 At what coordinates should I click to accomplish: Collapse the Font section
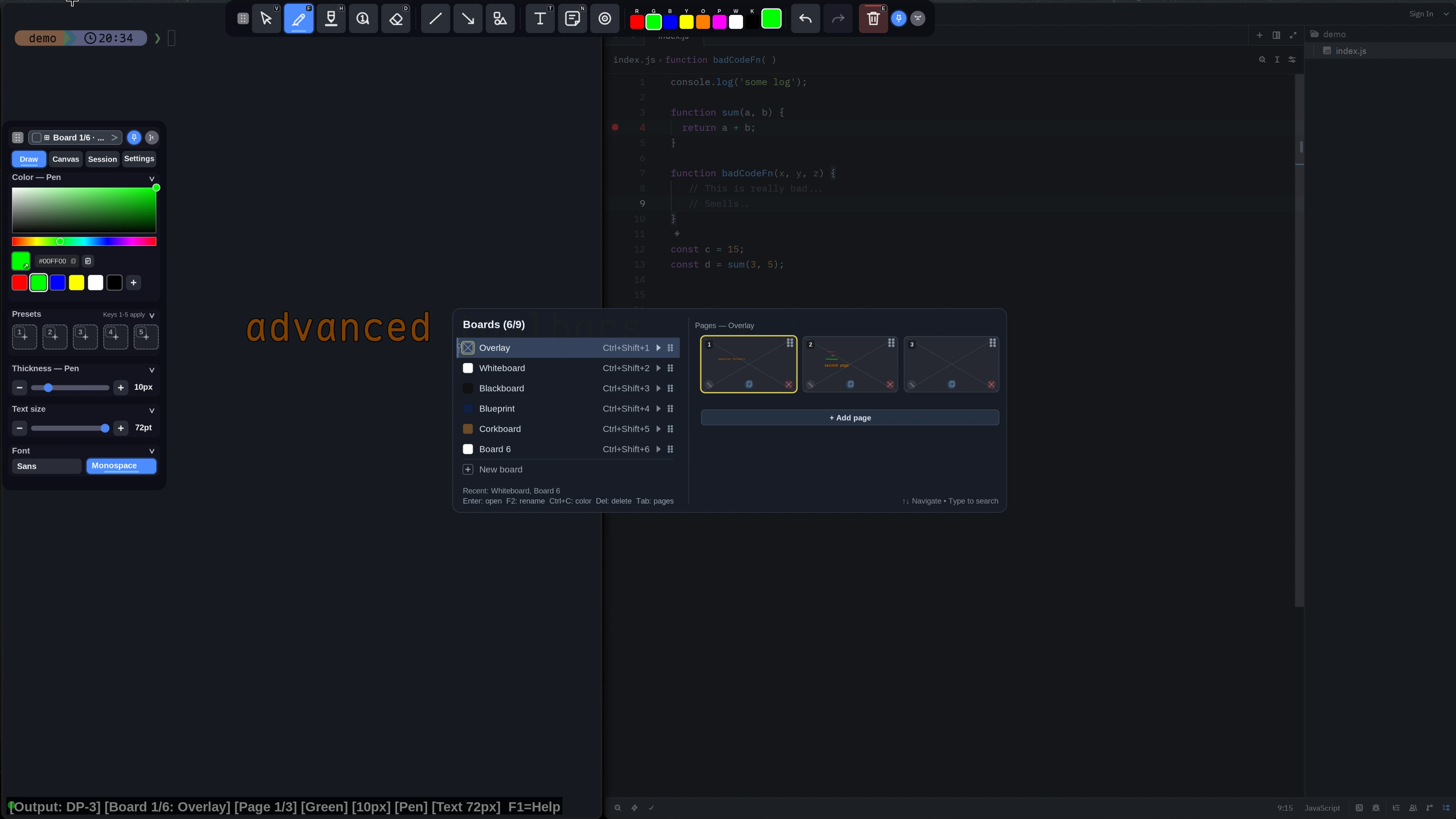click(152, 451)
